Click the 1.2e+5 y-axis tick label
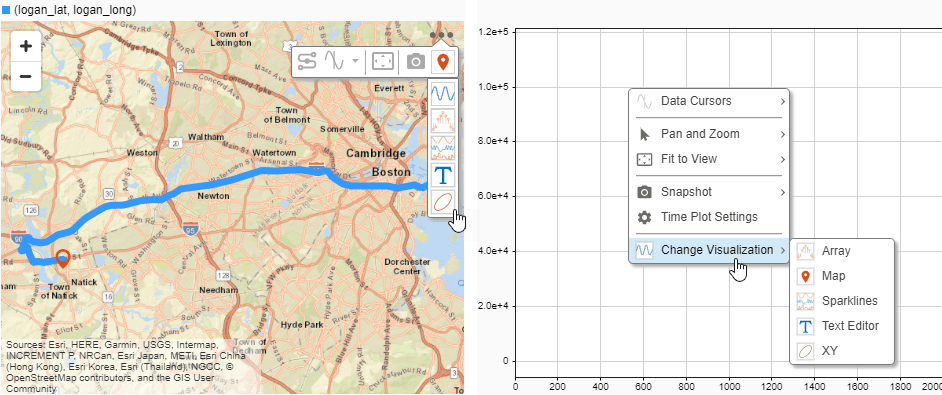Image resolution: width=942 pixels, height=395 pixels. coord(494,32)
